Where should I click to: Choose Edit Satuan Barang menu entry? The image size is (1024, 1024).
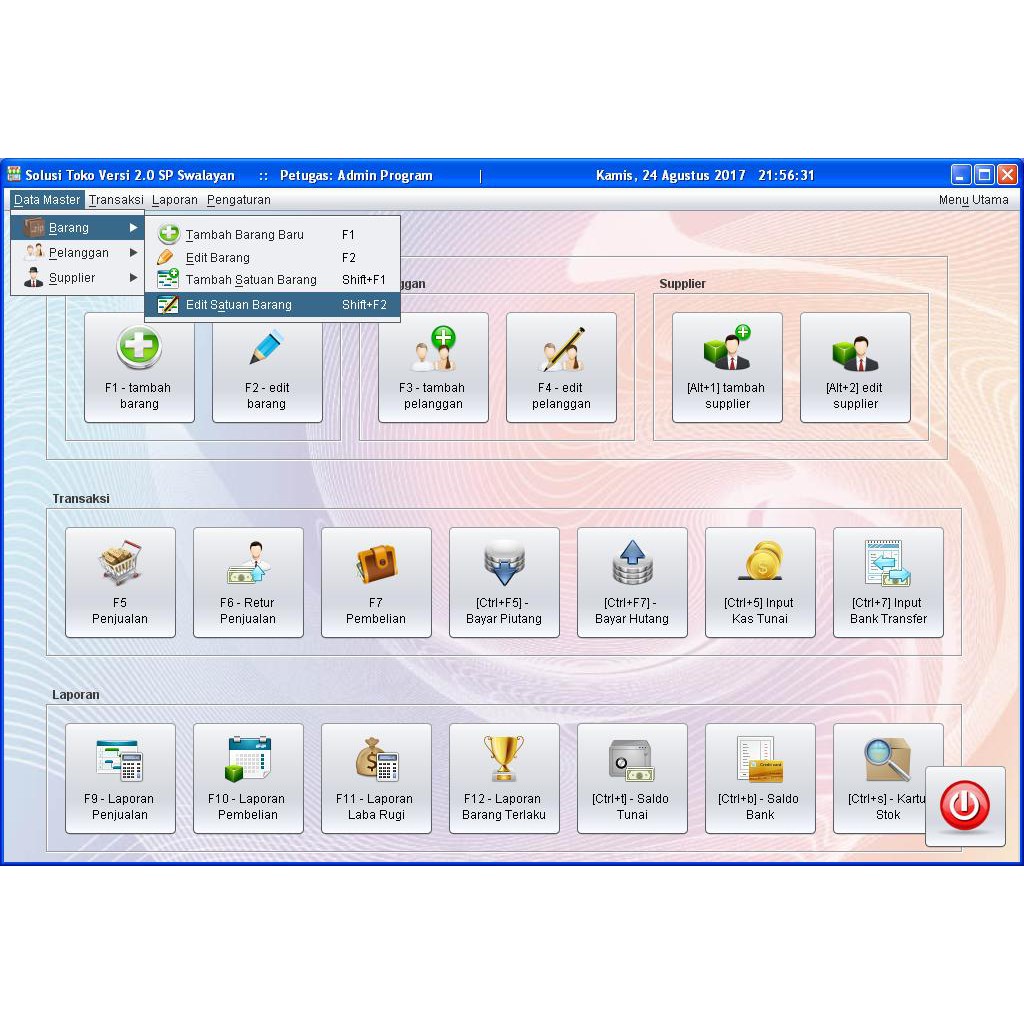click(272, 304)
